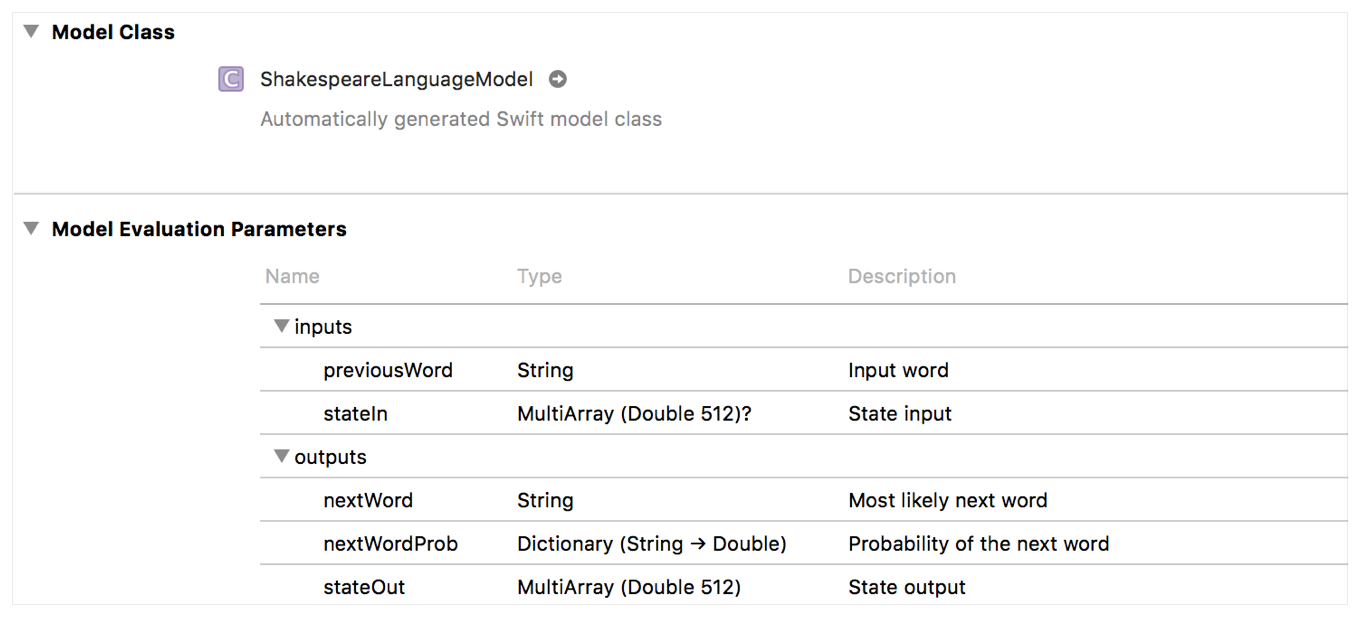Click the Name column header

pos(291,276)
